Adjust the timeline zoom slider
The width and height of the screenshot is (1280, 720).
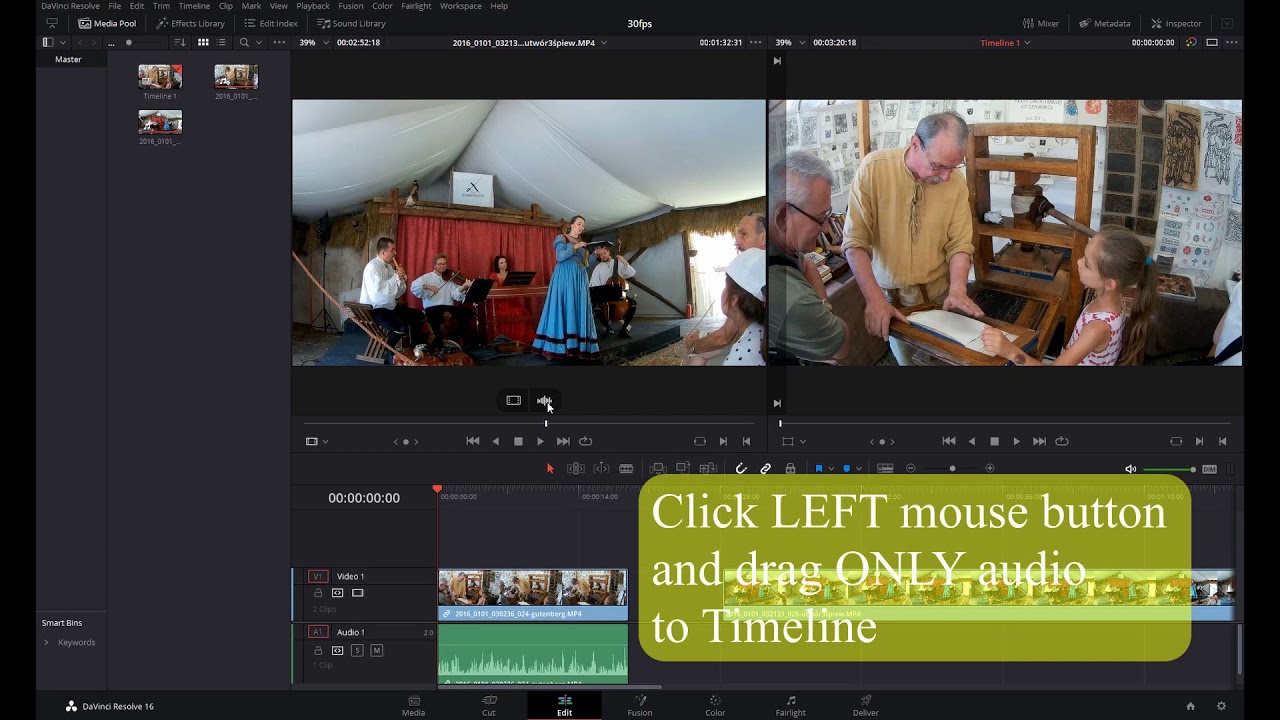(x=950, y=468)
